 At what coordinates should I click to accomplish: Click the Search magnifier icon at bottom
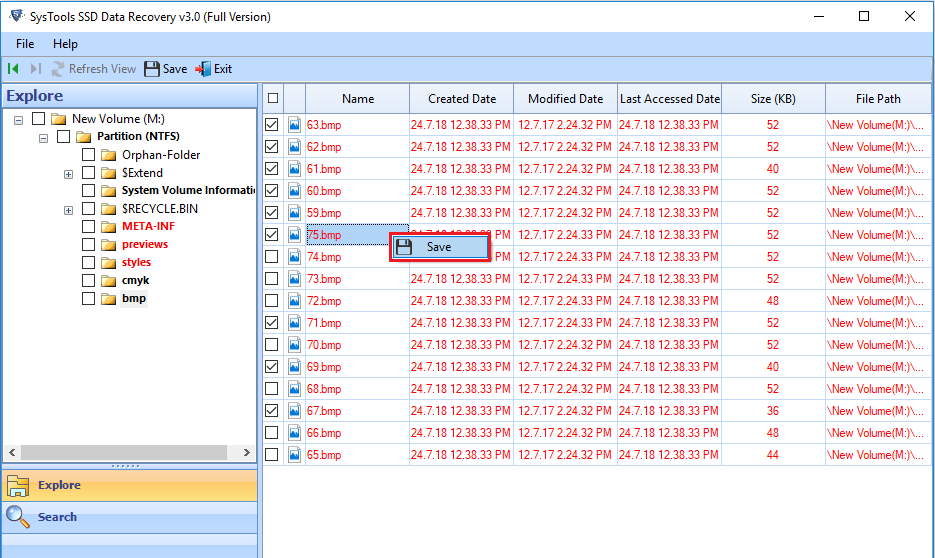(17, 517)
